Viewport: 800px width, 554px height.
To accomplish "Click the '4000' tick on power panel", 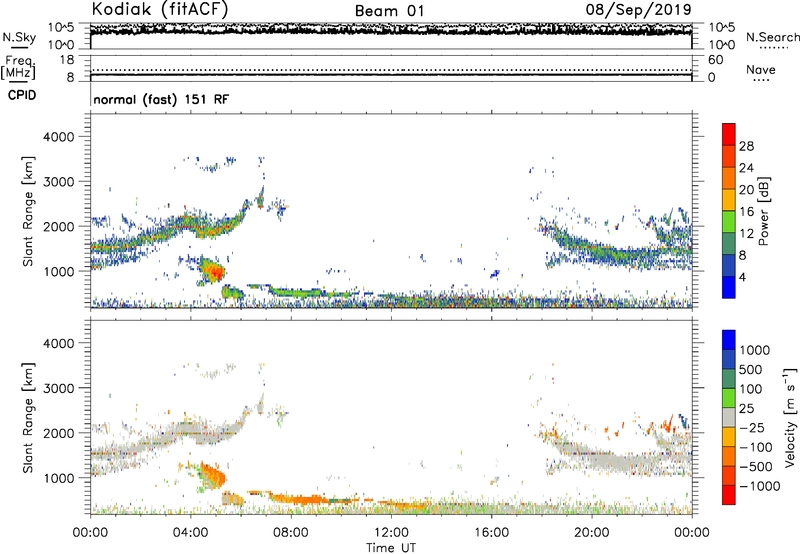I will pos(59,137).
